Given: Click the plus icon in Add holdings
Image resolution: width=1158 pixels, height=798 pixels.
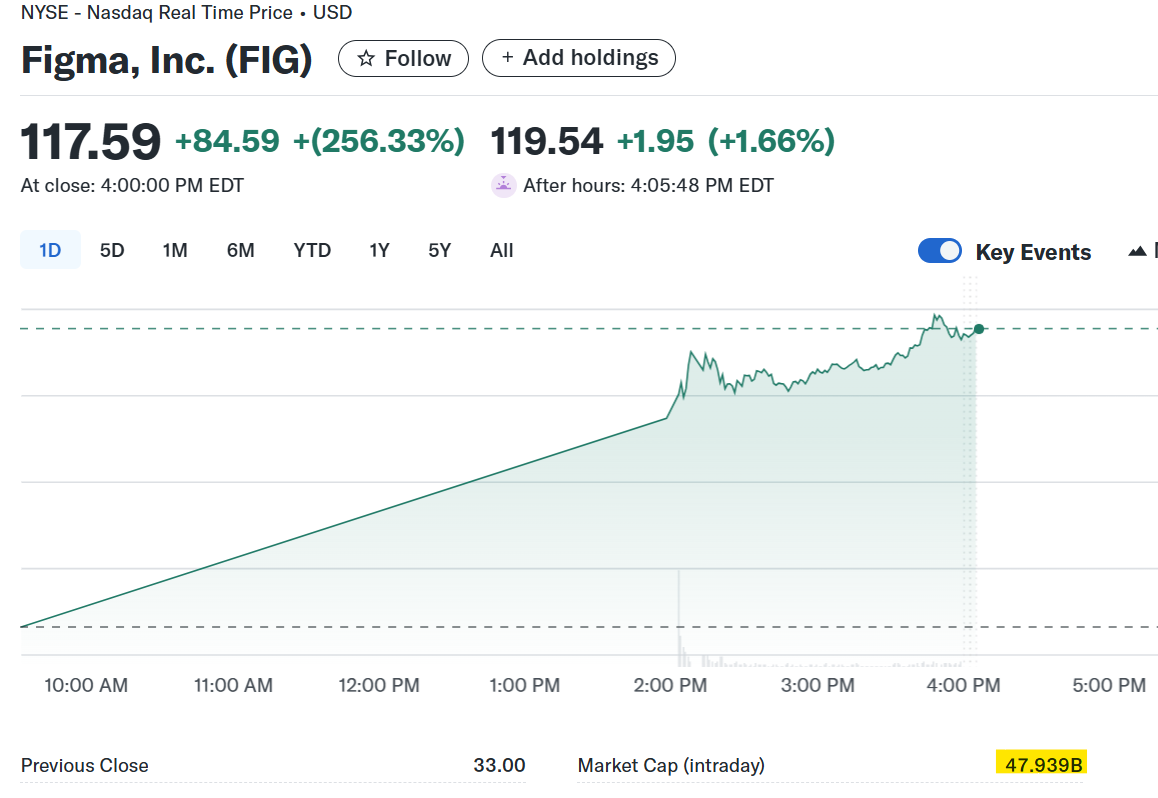Looking at the screenshot, I should coord(507,57).
